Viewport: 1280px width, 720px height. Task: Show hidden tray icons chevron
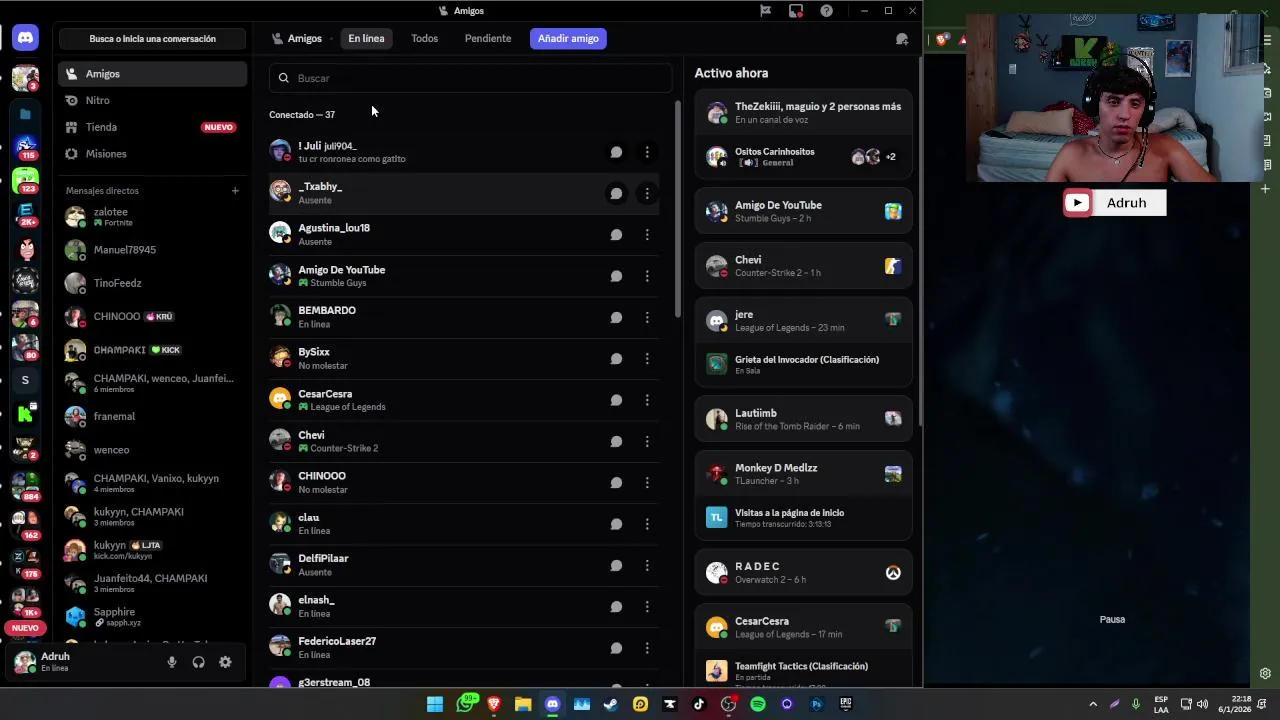1093,704
